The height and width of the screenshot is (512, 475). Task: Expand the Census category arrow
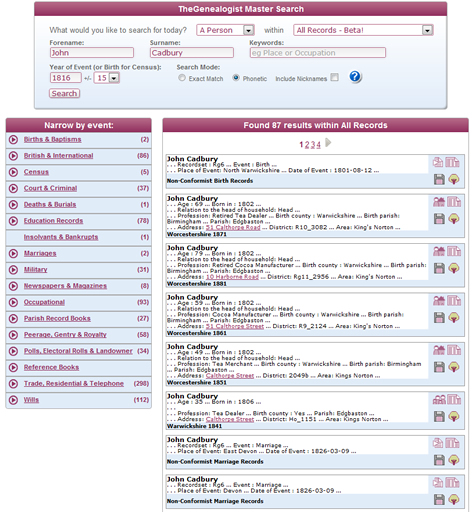point(13,172)
